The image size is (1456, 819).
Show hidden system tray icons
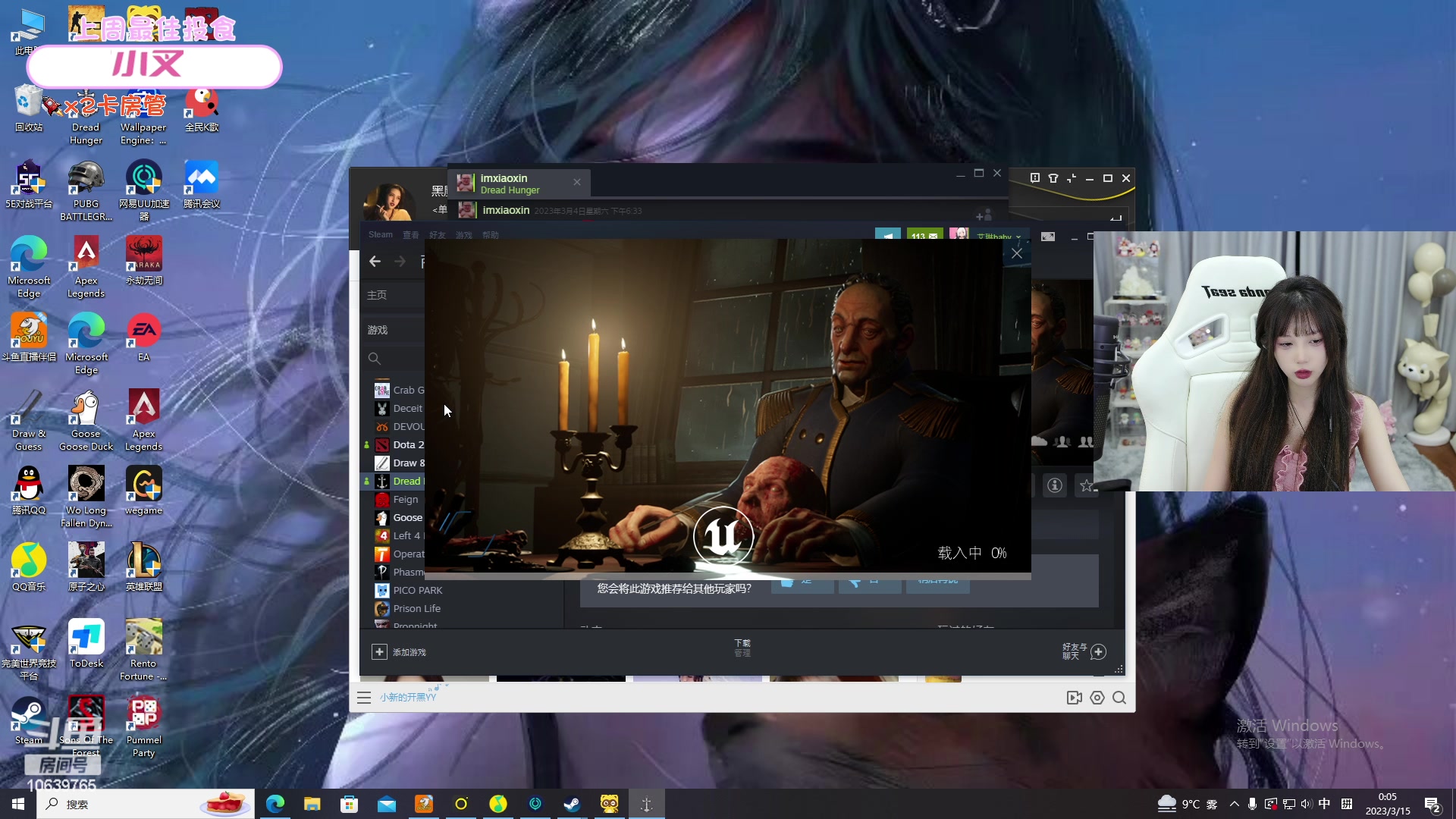pyautogui.click(x=1235, y=804)
